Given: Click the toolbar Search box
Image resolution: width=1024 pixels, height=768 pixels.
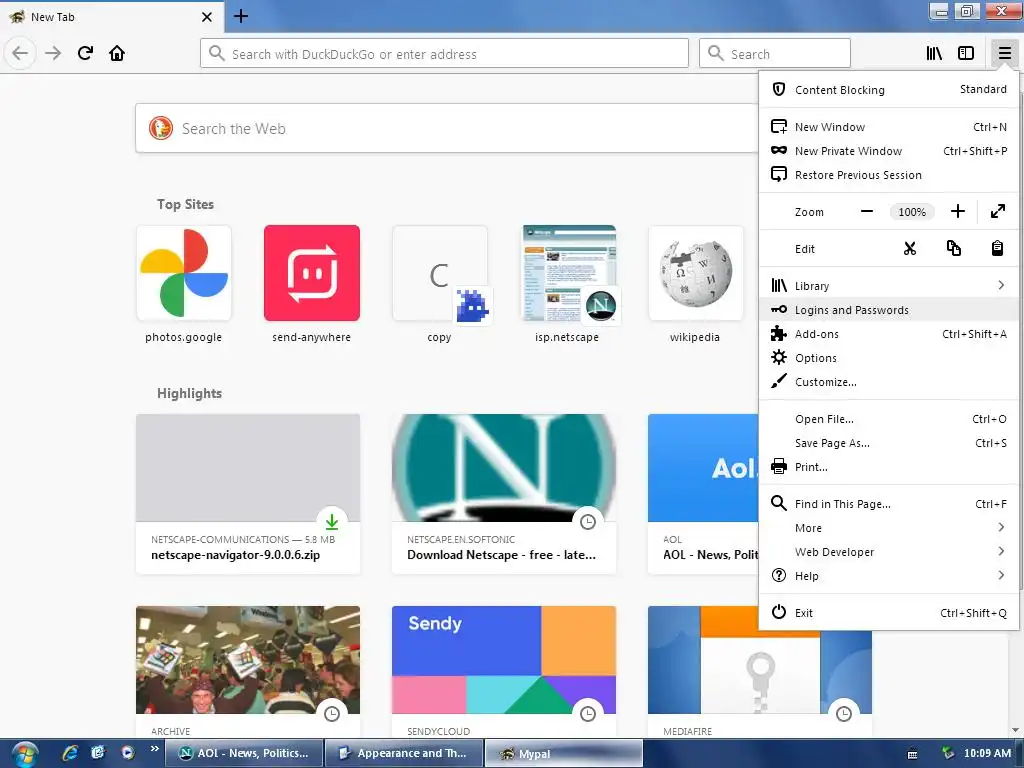Looking at the screenshot, I should click(775, 54).
